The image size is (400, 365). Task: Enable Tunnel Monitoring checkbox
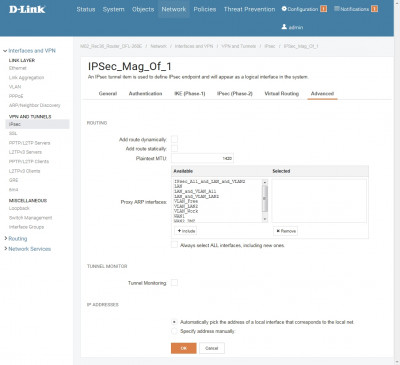174,283
